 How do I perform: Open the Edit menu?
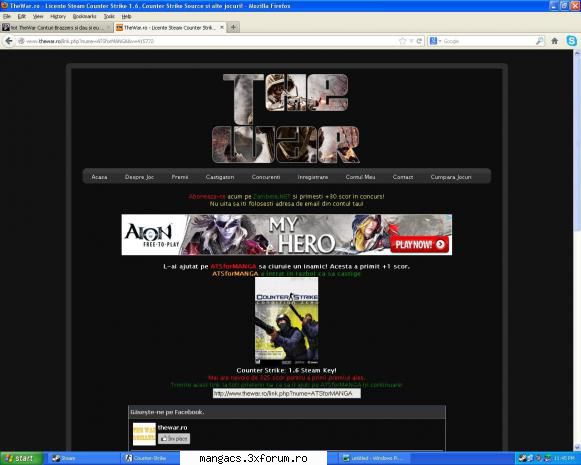pyautogui.click(x=21, y=16)
